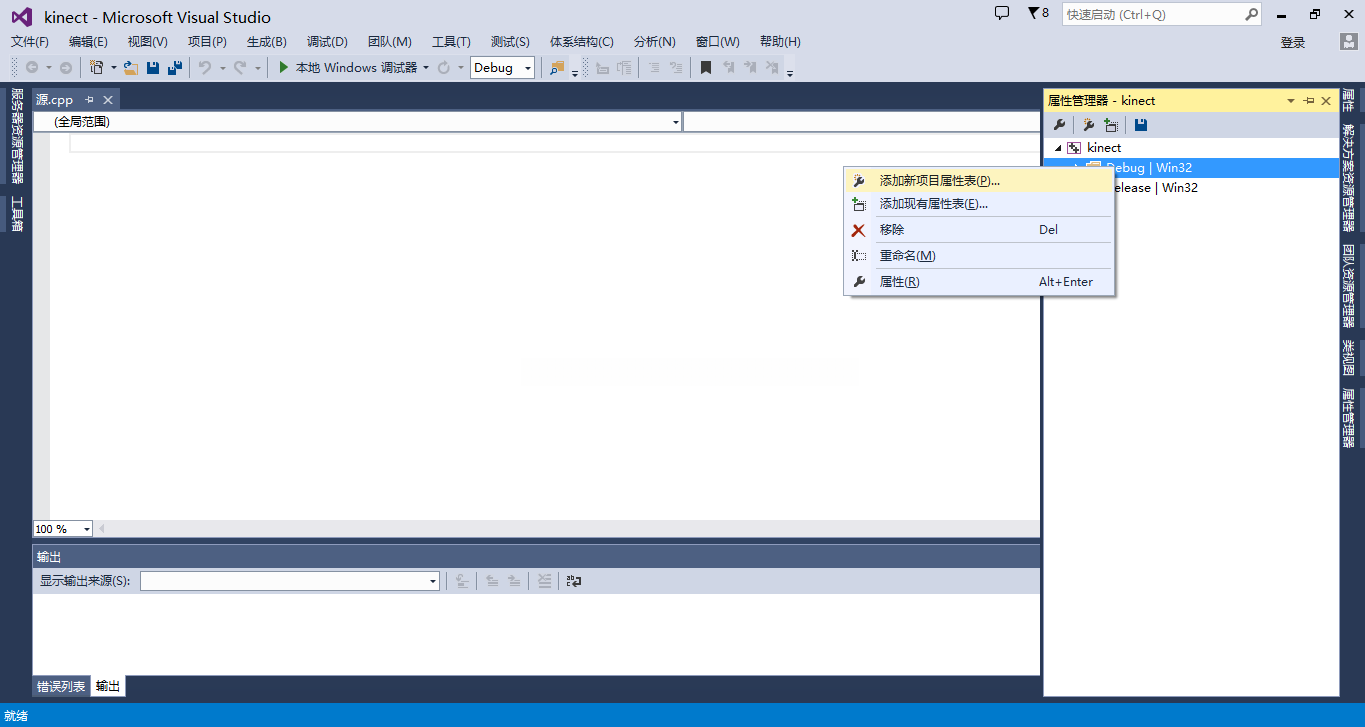The height and width of the screenshot is (727, 1365).
Task: Click the new project toolbar icon
Action: click(96, 68)
